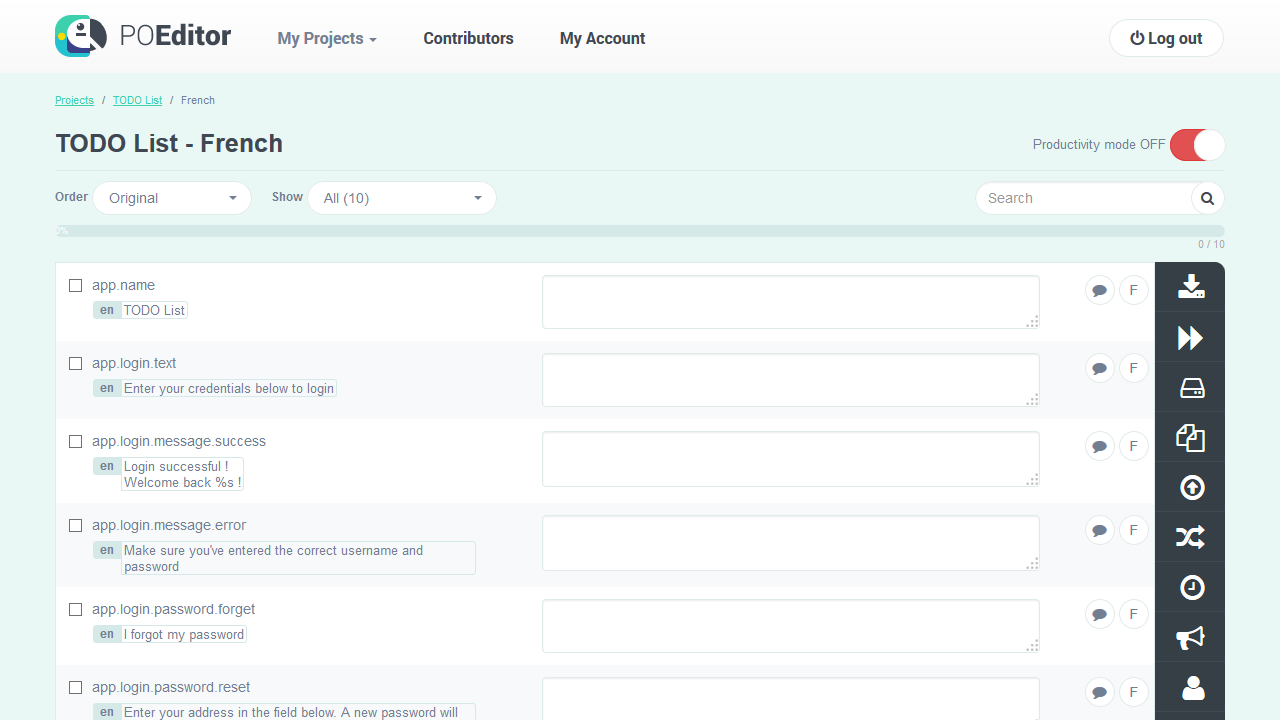This screenshot has width=1280, height=720.
Task: Click the fast-forward double arrow sidebar icon
Action: (1190, 337)
